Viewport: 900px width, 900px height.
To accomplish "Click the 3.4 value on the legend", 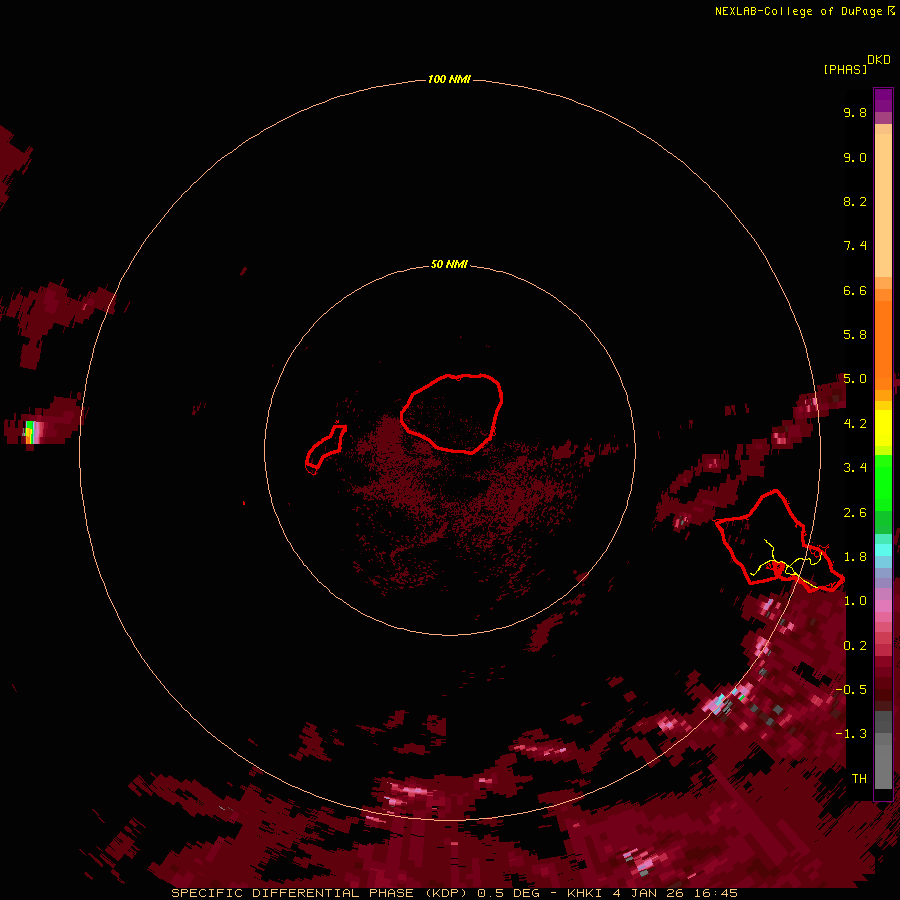I will [x=855, y=468].
